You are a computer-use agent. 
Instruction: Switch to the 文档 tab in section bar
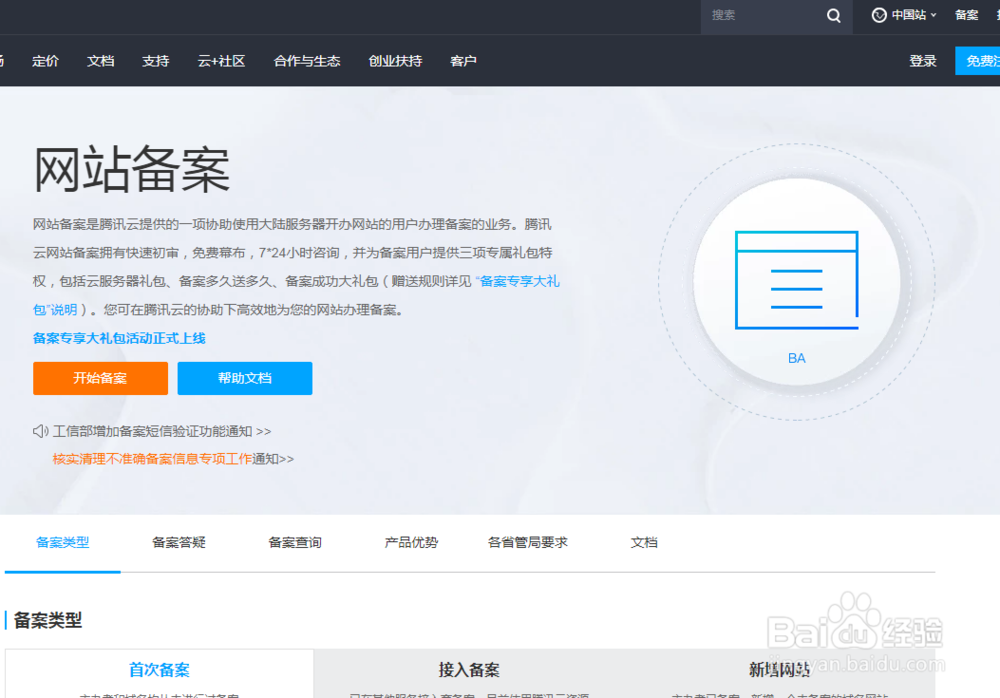tap(643, 542)
